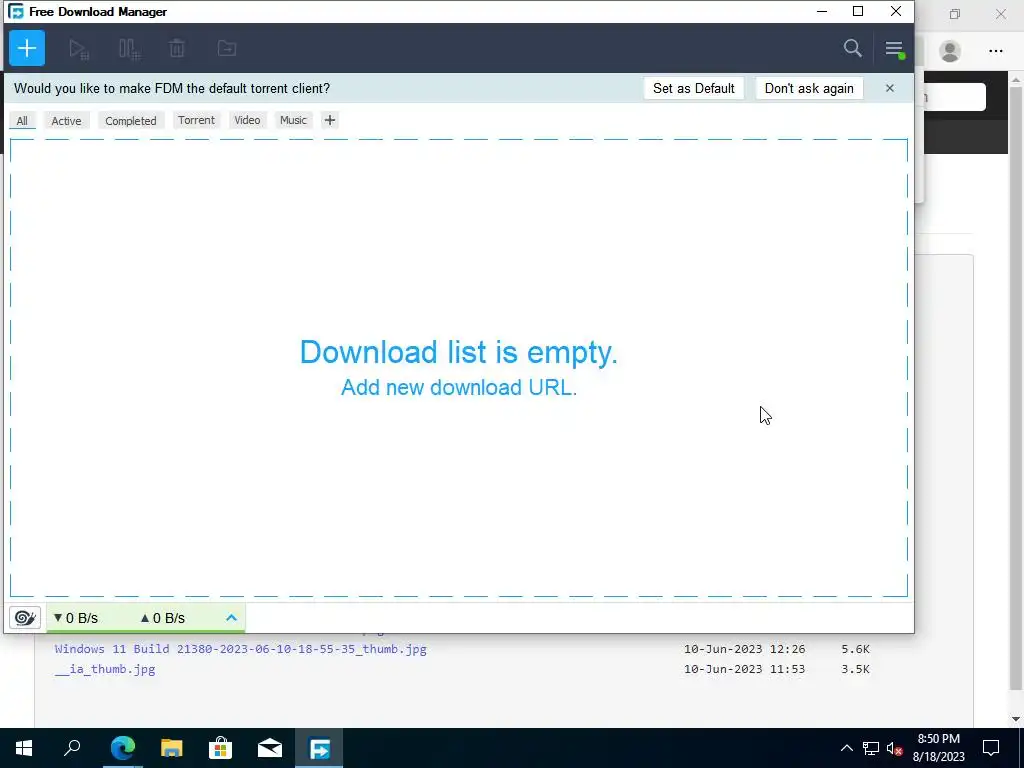
Task: Click Free Download Manager taskbar icon
Action: 319,748
